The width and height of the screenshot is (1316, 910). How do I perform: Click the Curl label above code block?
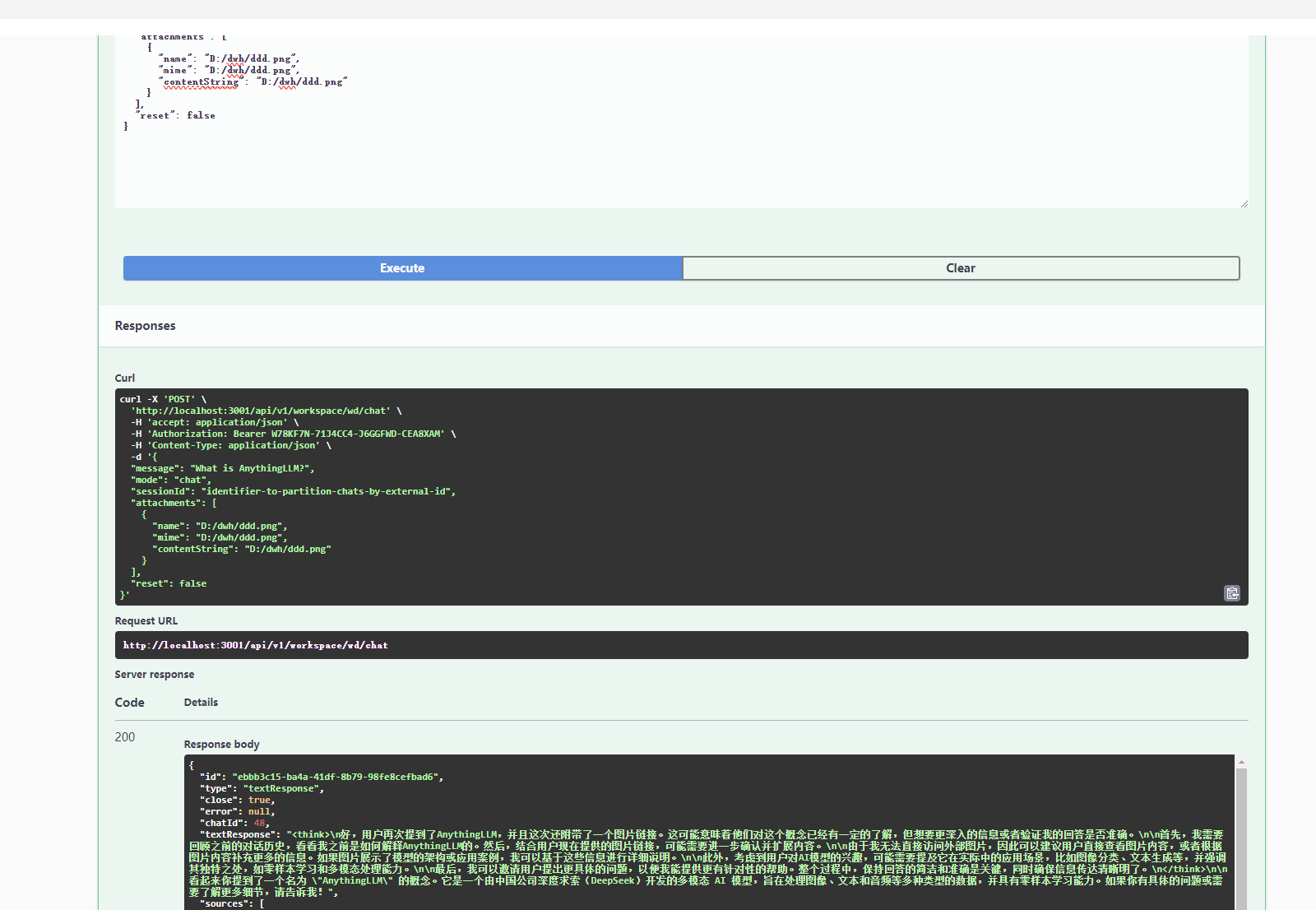tap(125, 378)
